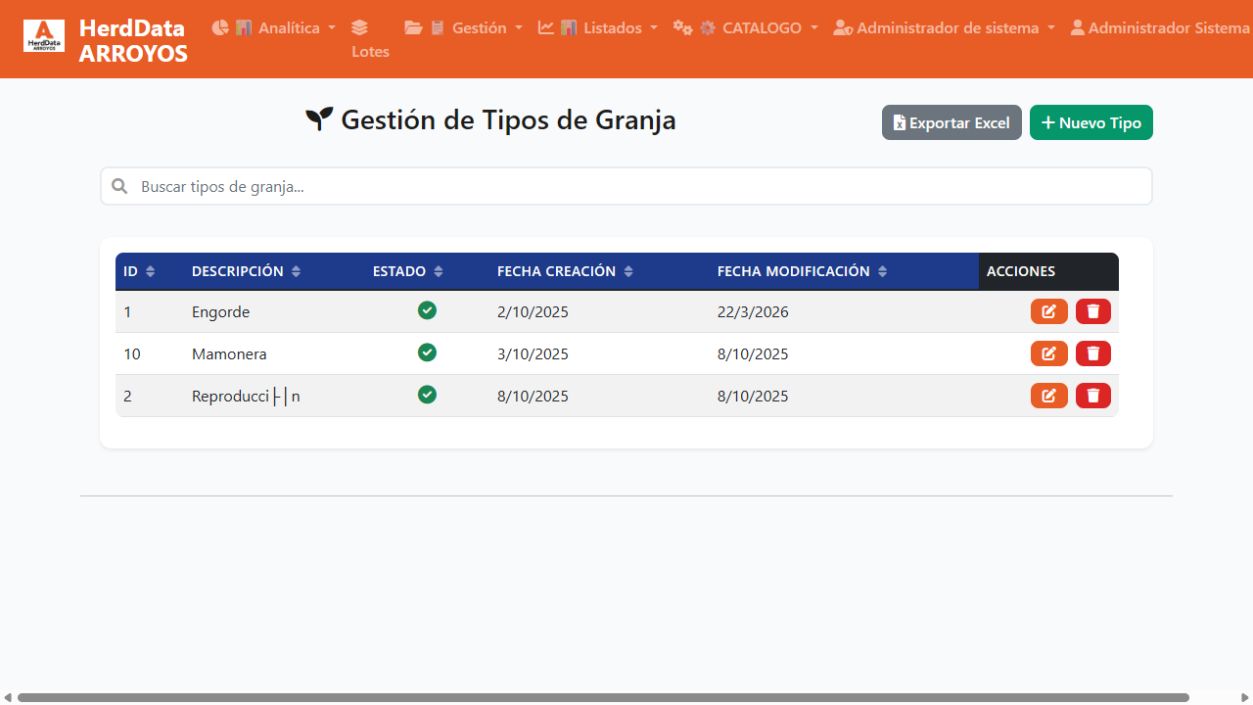Open Administrador de sistema menu
The height and width of the screenshot is (705, 1253).
tap(944, 28)
